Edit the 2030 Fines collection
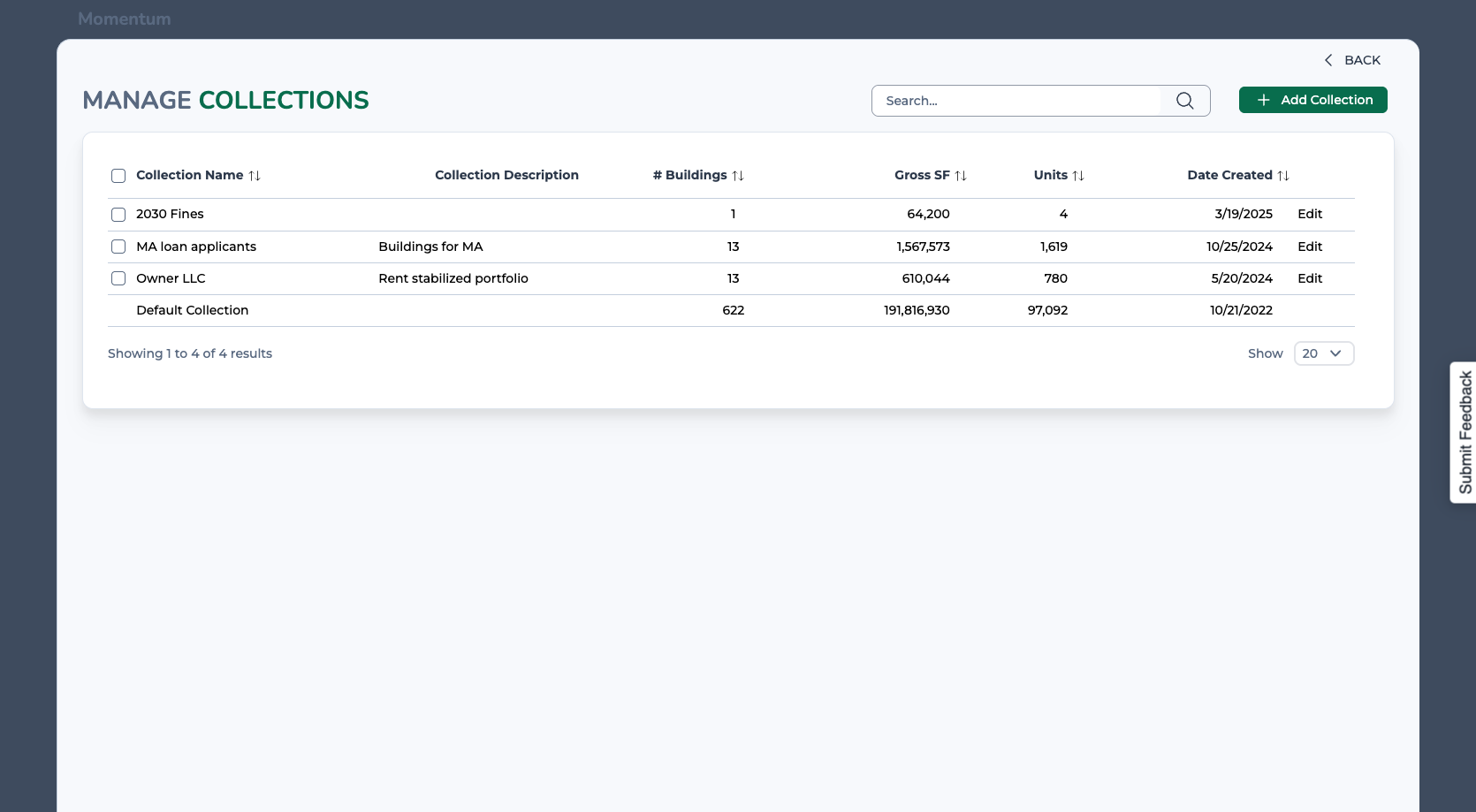The width and height of the screenshot is (1476, 812). 1309,214
